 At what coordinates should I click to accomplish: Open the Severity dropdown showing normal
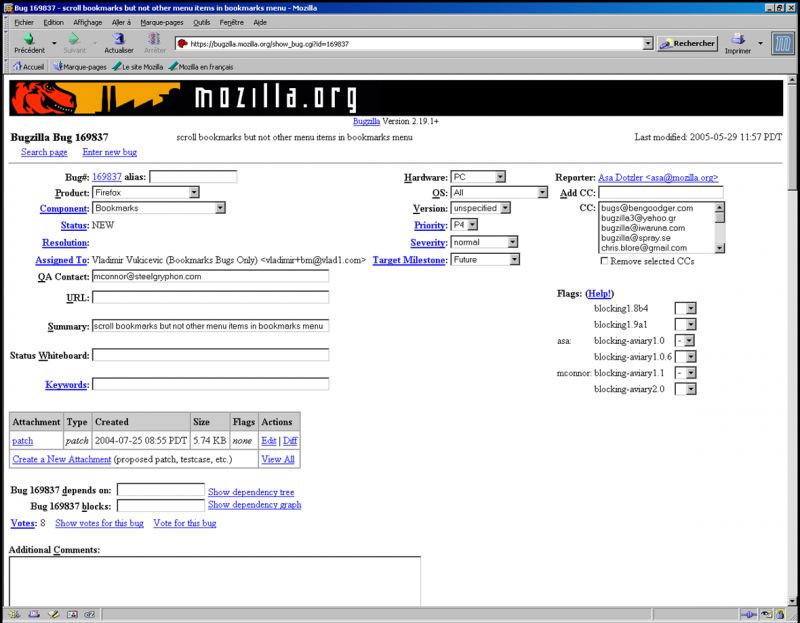click(x=484, y=242)
